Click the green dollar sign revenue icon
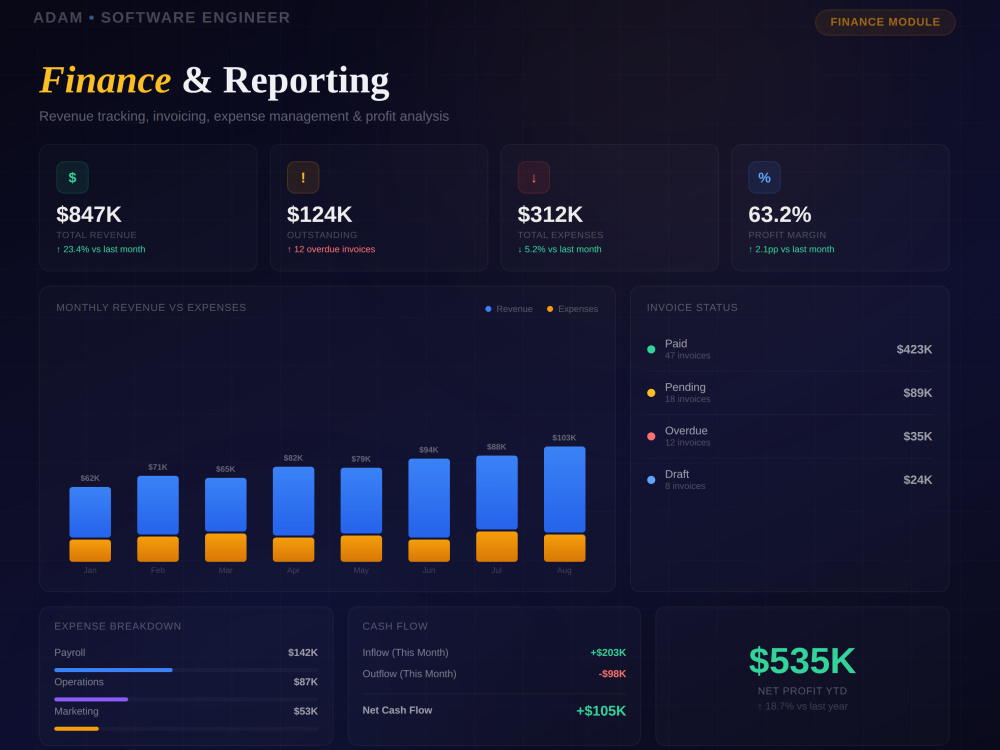The width and height of the screenshot is (1000, 750). pos(72,177)
